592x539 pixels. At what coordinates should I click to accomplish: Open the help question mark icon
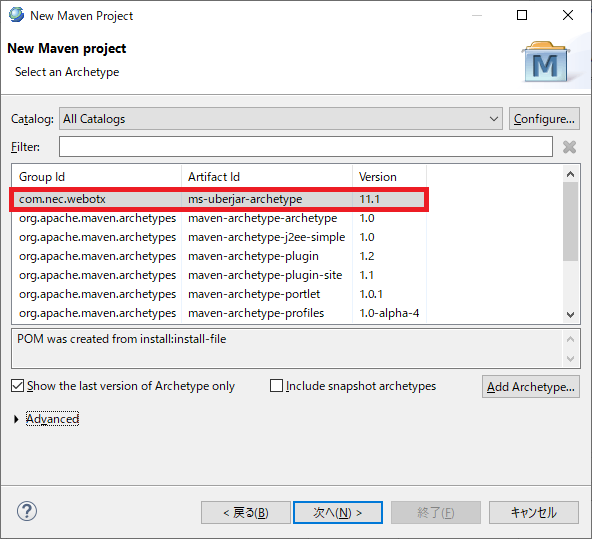27,511
